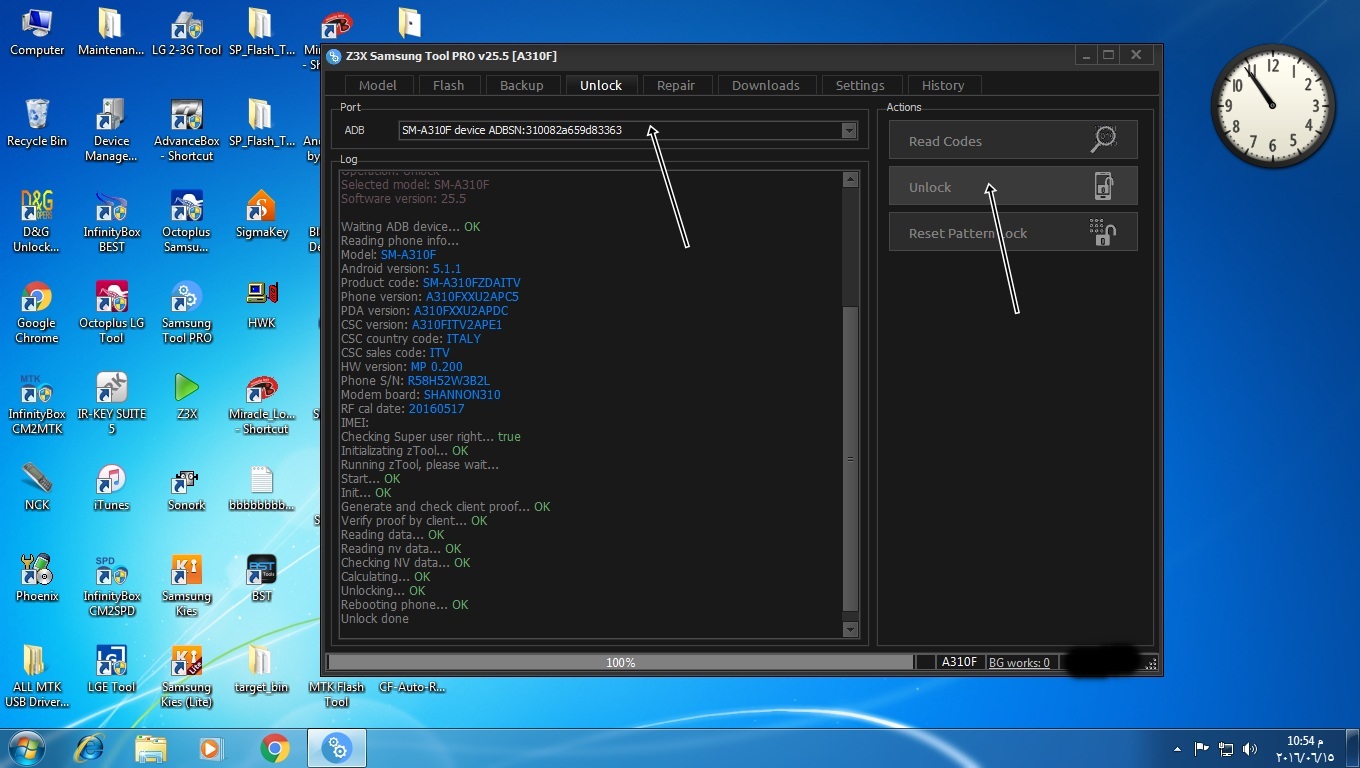
Task: Open the Windows Start menu
Action: (x=27, y=748)
